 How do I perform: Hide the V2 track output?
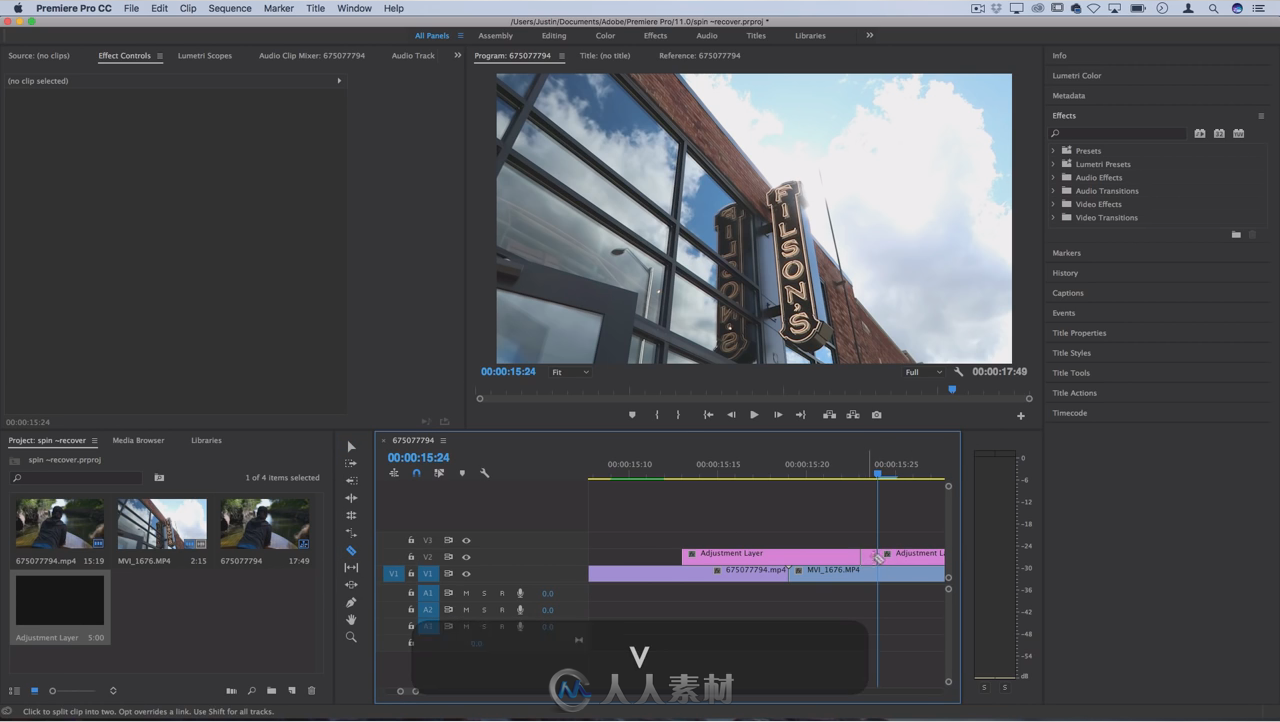tap(466, 557)
